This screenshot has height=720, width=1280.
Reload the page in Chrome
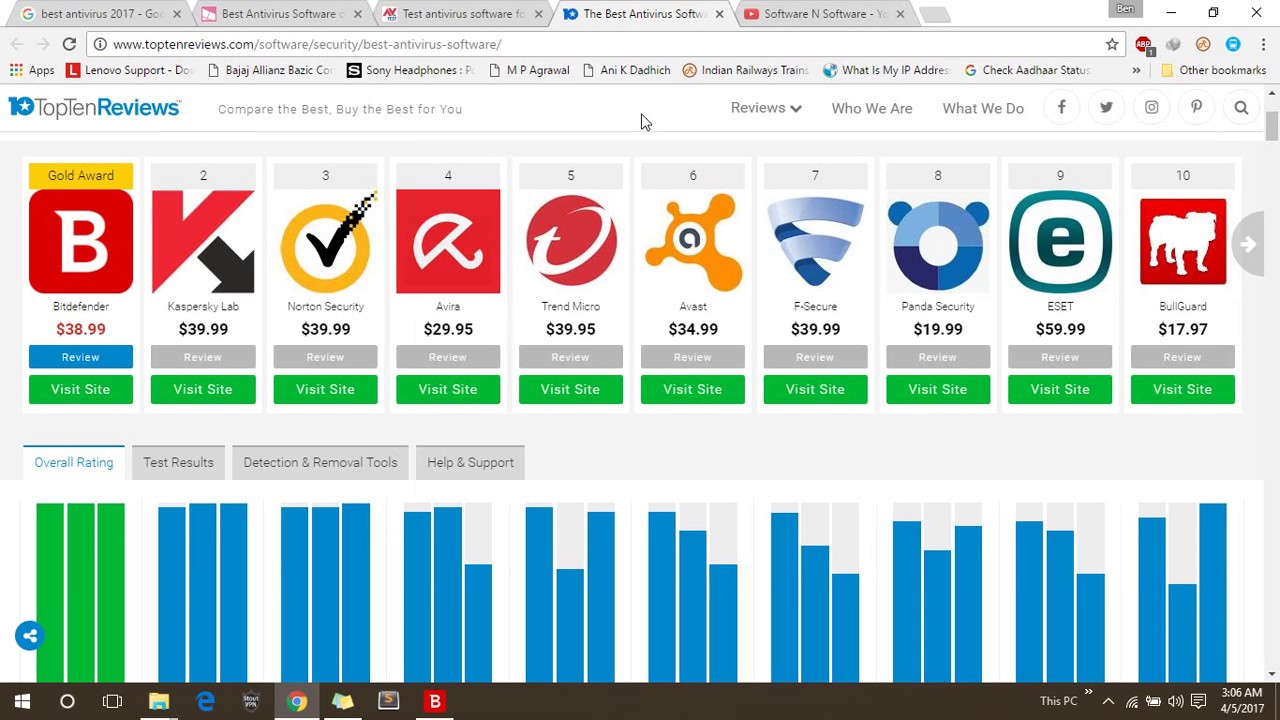click(69, 44)
